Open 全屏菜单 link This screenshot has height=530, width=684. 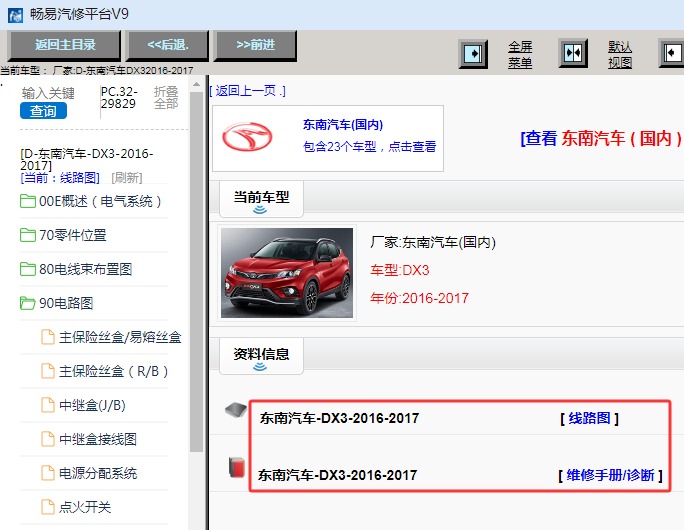tap(520, 55)
